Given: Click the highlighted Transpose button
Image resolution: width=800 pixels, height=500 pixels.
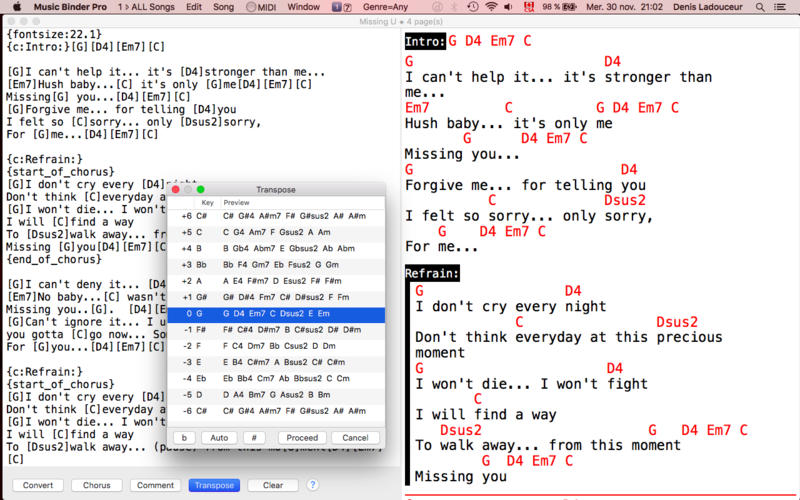Looking at the screenshot, I should [x=214, y=485].
